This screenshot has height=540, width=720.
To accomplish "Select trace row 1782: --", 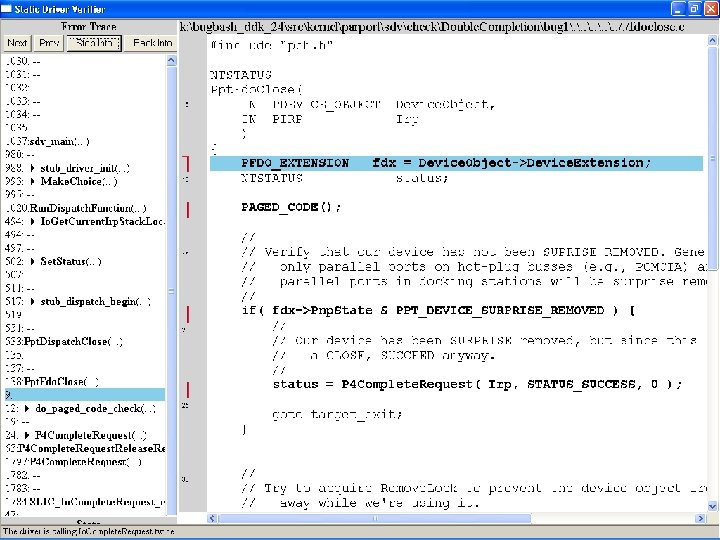I will (x=22, y=475).
